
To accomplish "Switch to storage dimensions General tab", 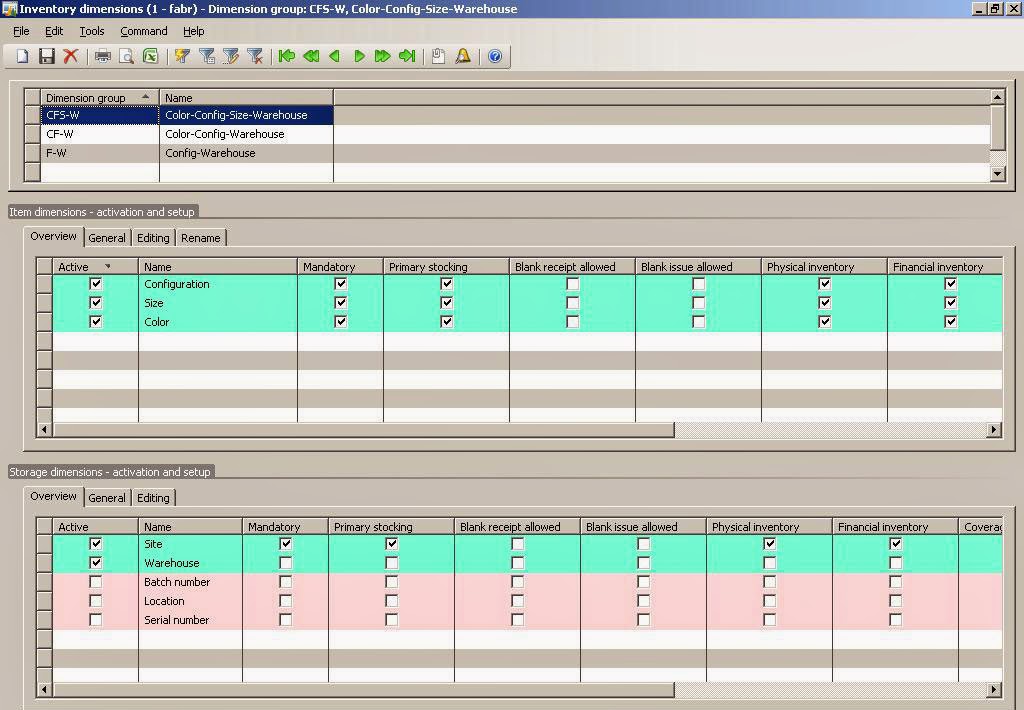I will pos(106,498).
